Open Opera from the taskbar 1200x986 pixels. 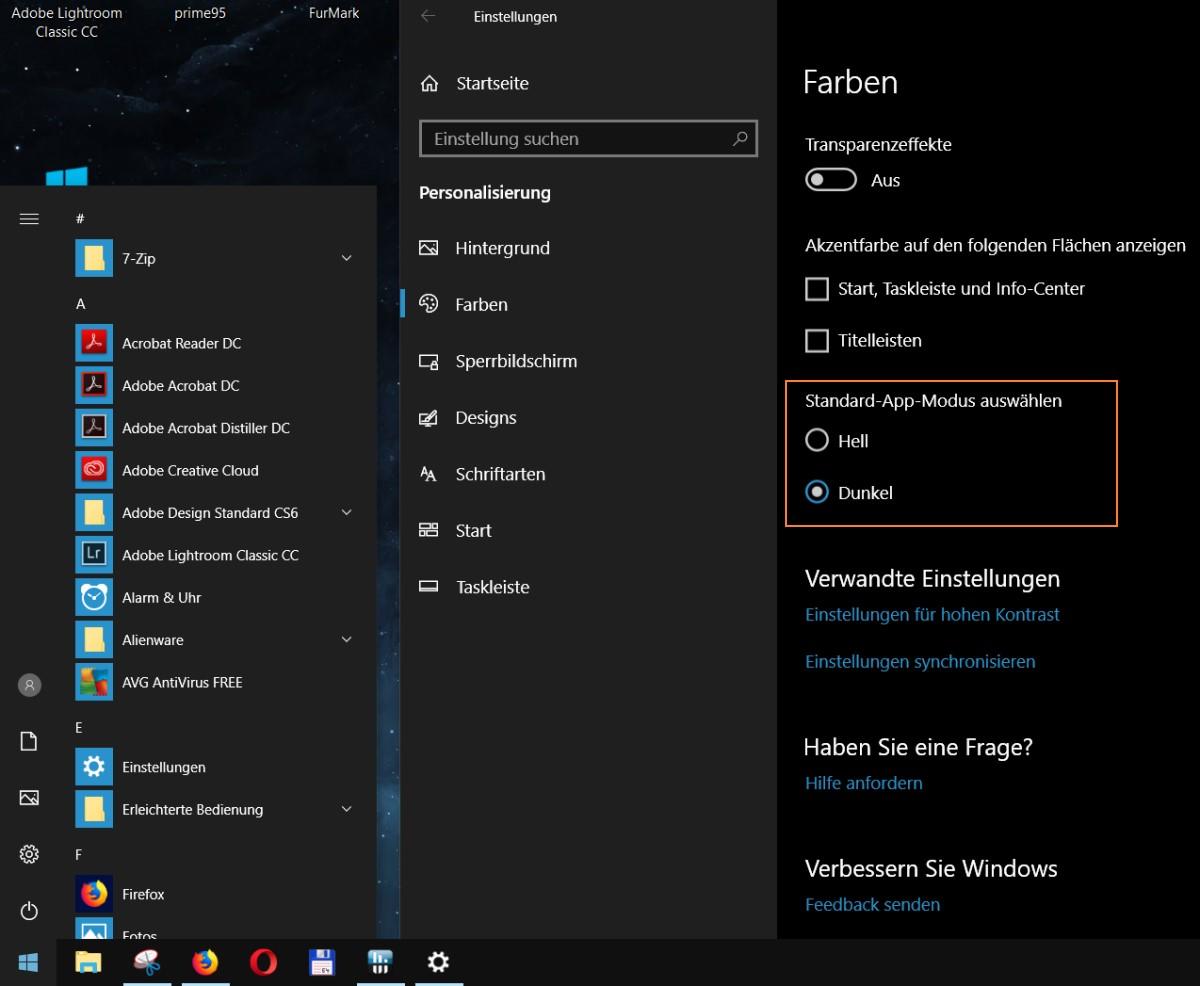(x=263, y=962)
